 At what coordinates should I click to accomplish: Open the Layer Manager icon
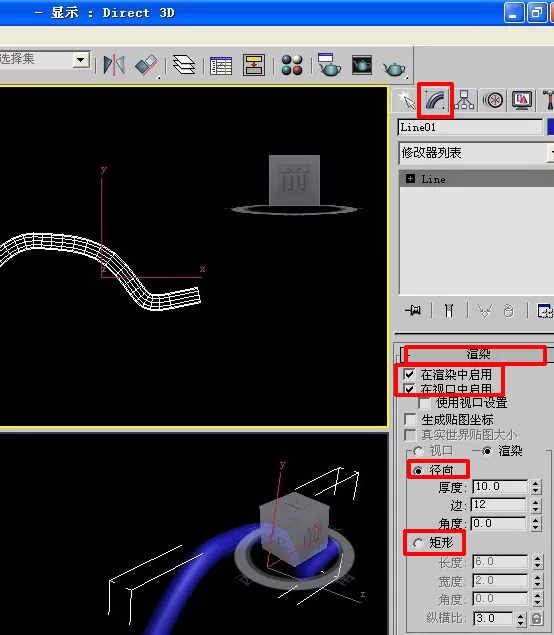point(184,65)
